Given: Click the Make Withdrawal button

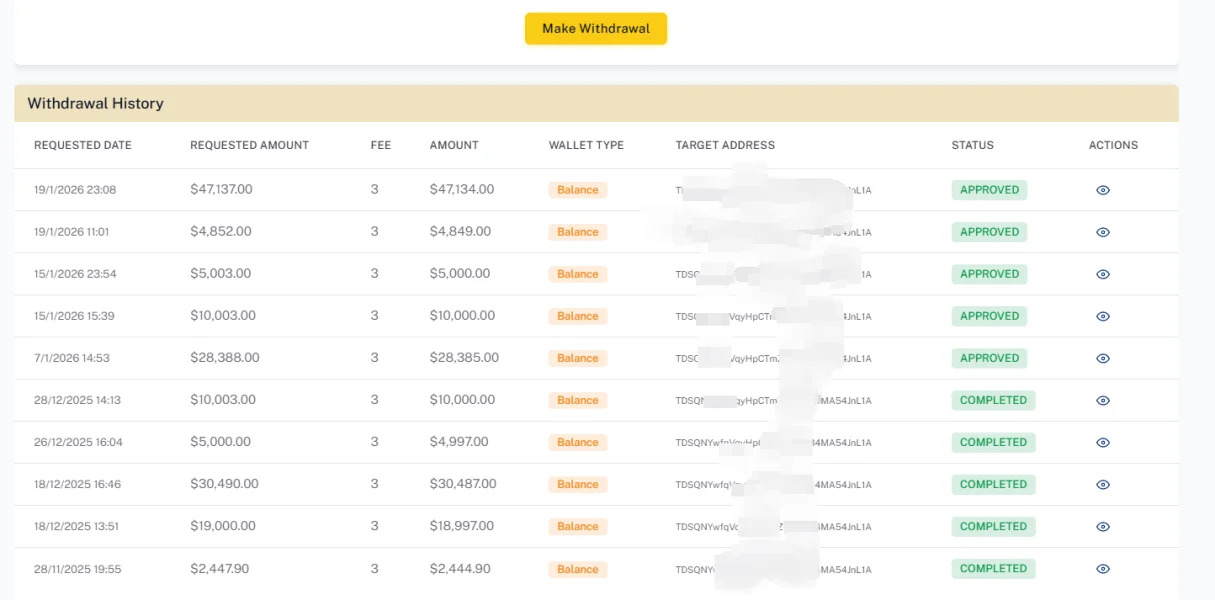Looking at the screenshot, I should point(595,29).
